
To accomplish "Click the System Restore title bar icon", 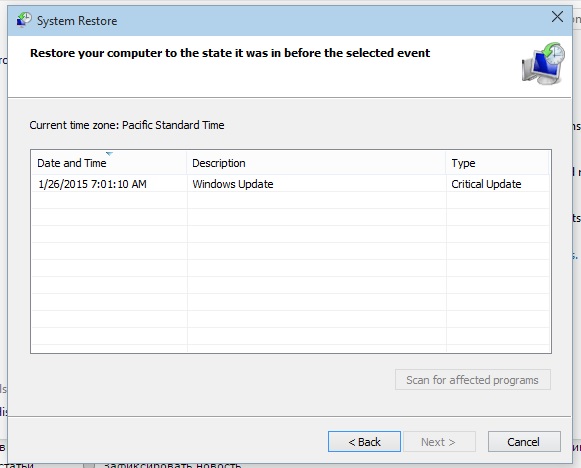I will pos(24,20).
